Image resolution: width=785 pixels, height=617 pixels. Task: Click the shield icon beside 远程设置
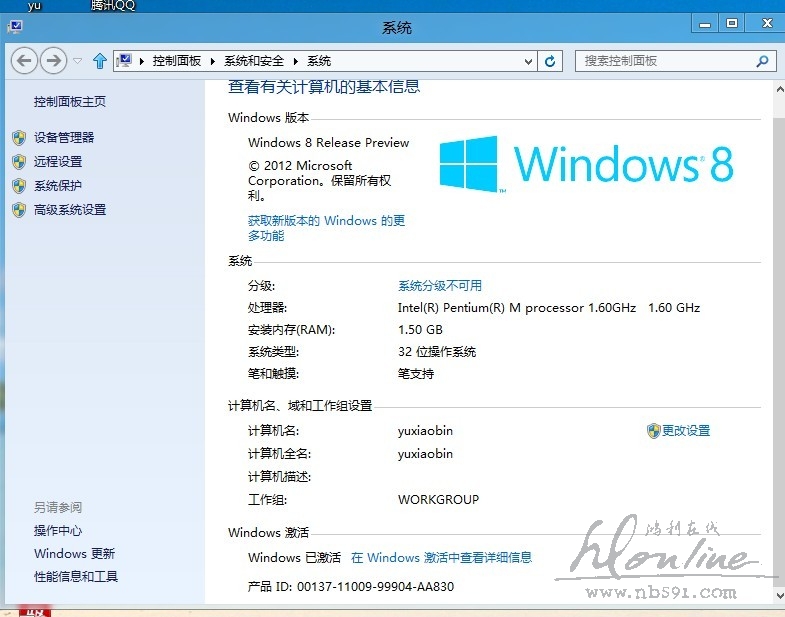coord(19,162)
